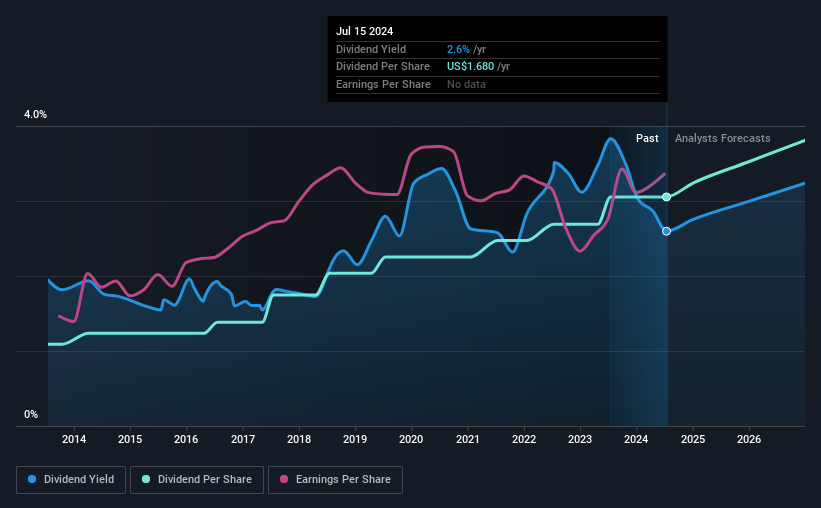Click the Past section label
Screen dimensions: 821x508
tap(647, 138)
